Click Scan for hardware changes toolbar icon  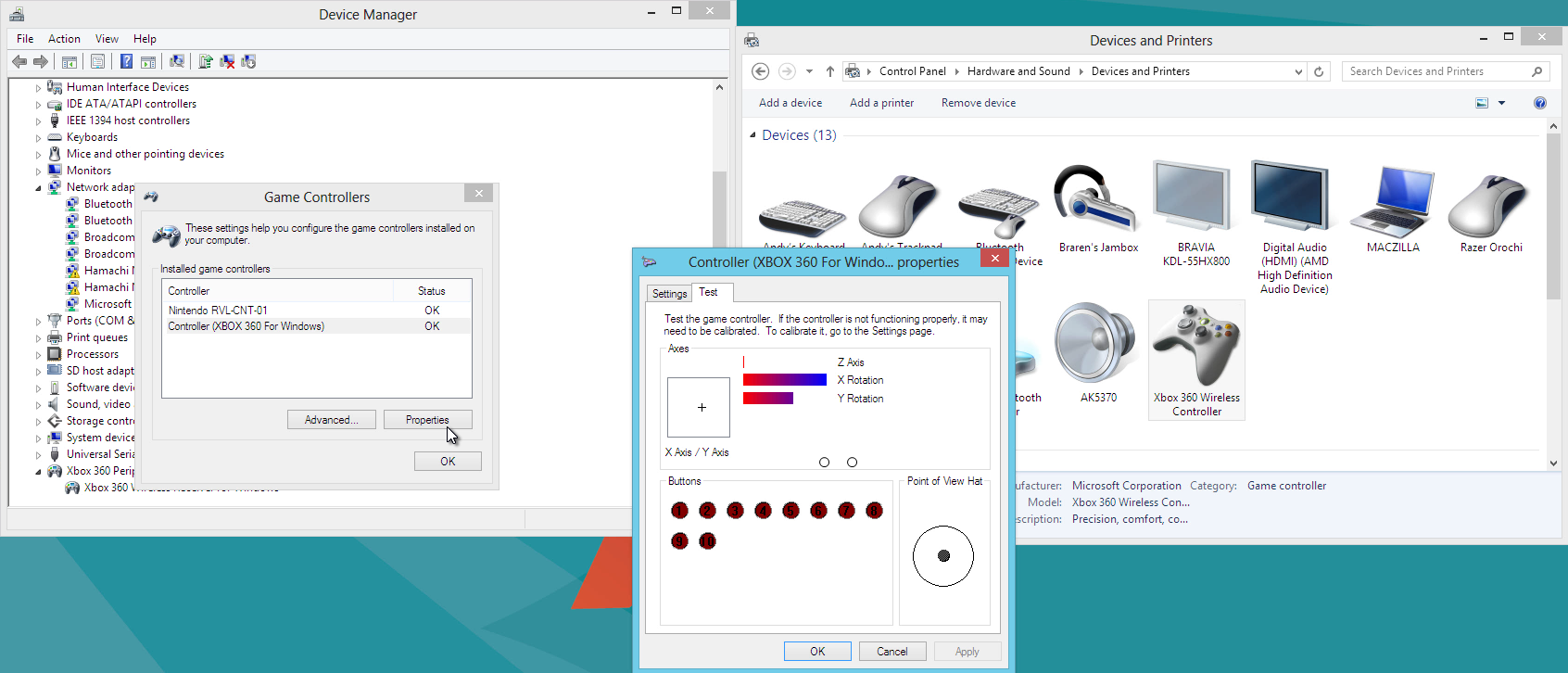[x=177, y=61]
